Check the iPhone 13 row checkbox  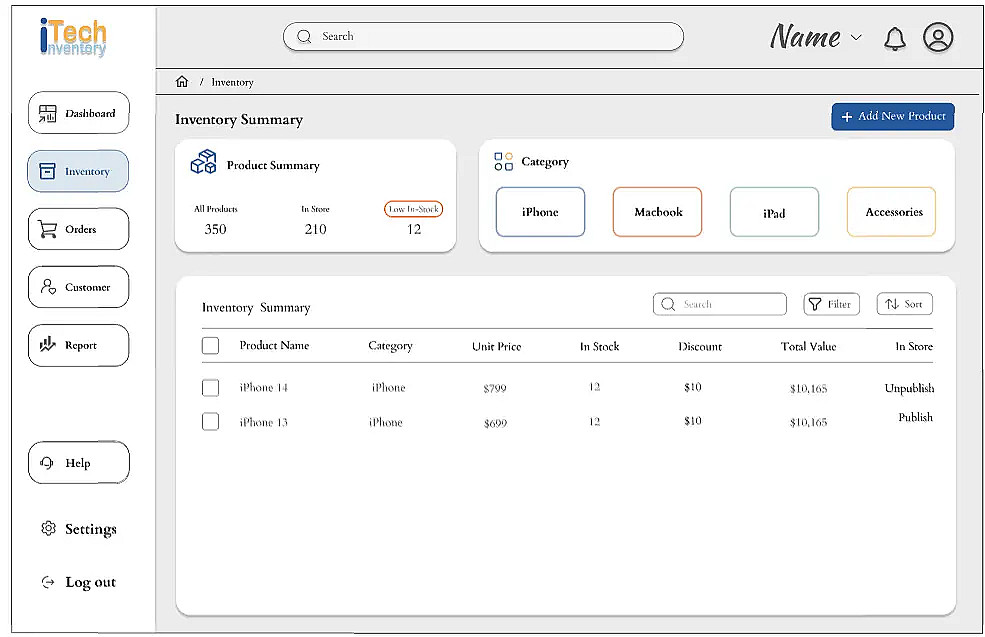(210, 422)
